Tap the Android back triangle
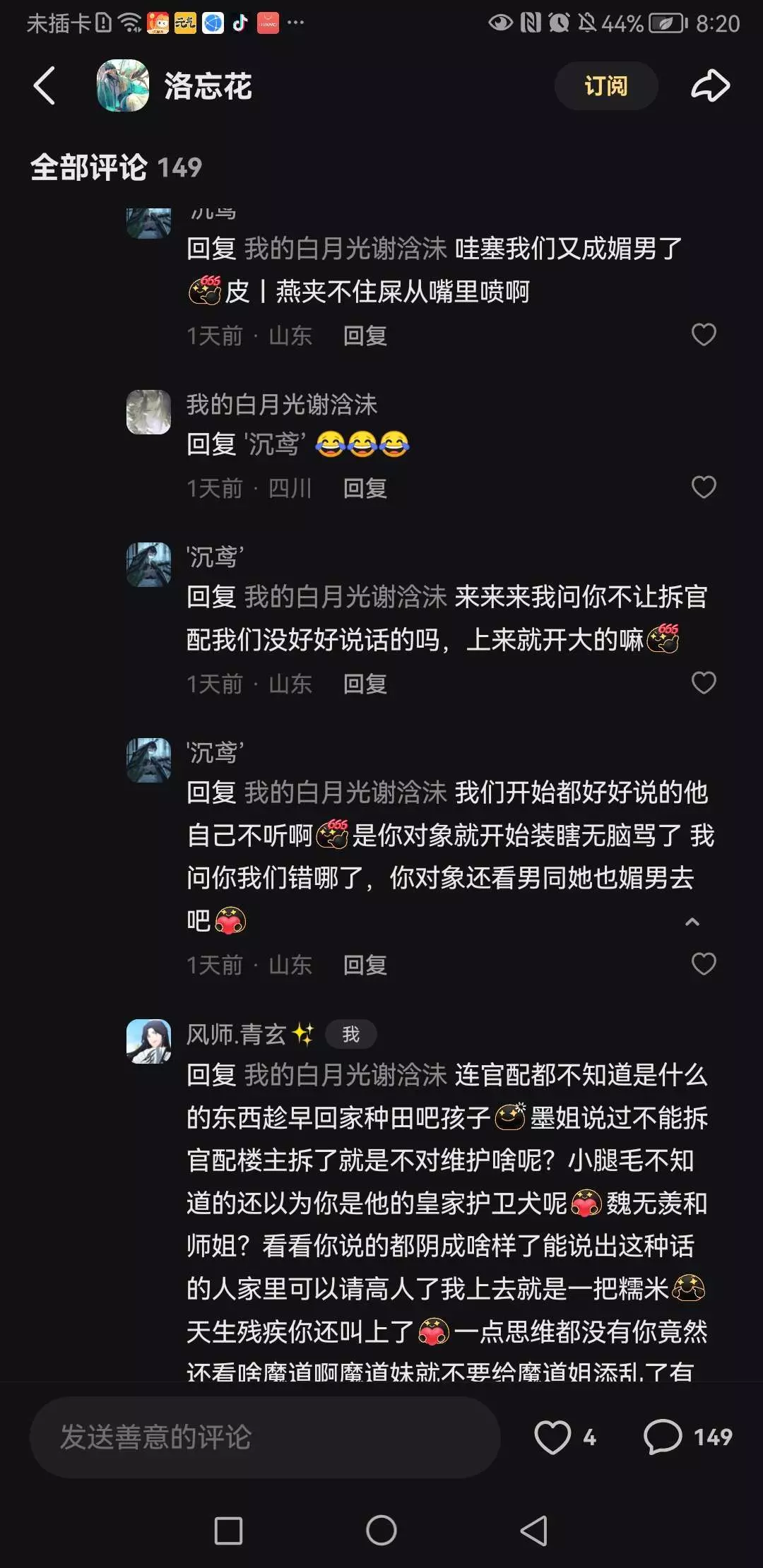The height and width of the screenshot is (1568, 763). [534, 1531]
